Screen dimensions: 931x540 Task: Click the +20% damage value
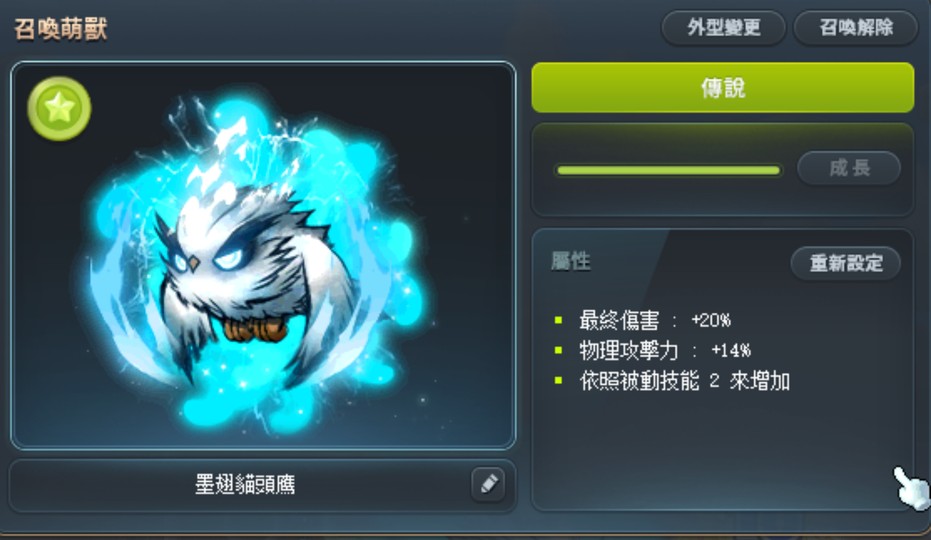tap(711, 321)
